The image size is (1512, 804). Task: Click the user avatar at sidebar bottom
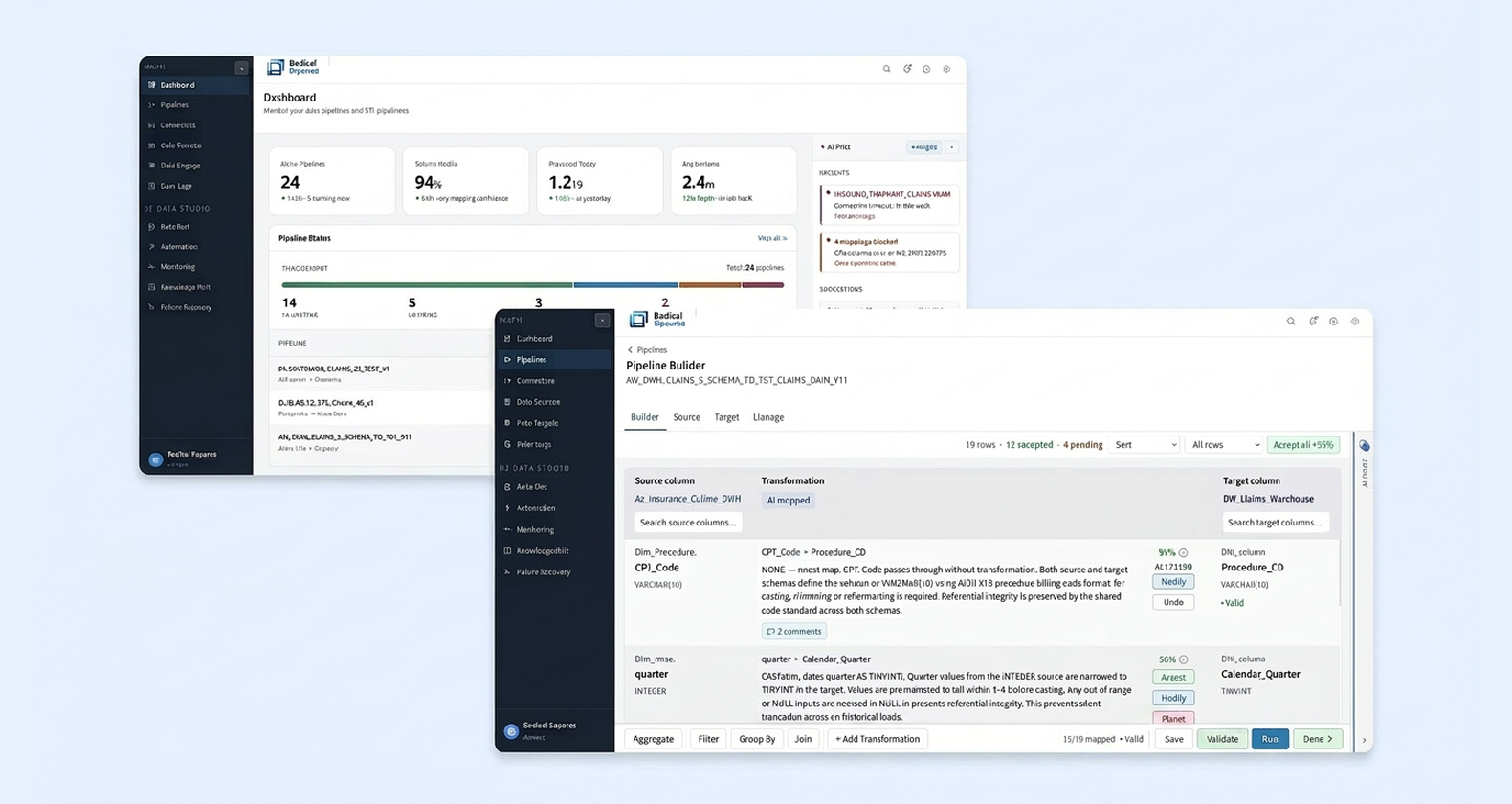pos(511,731)
